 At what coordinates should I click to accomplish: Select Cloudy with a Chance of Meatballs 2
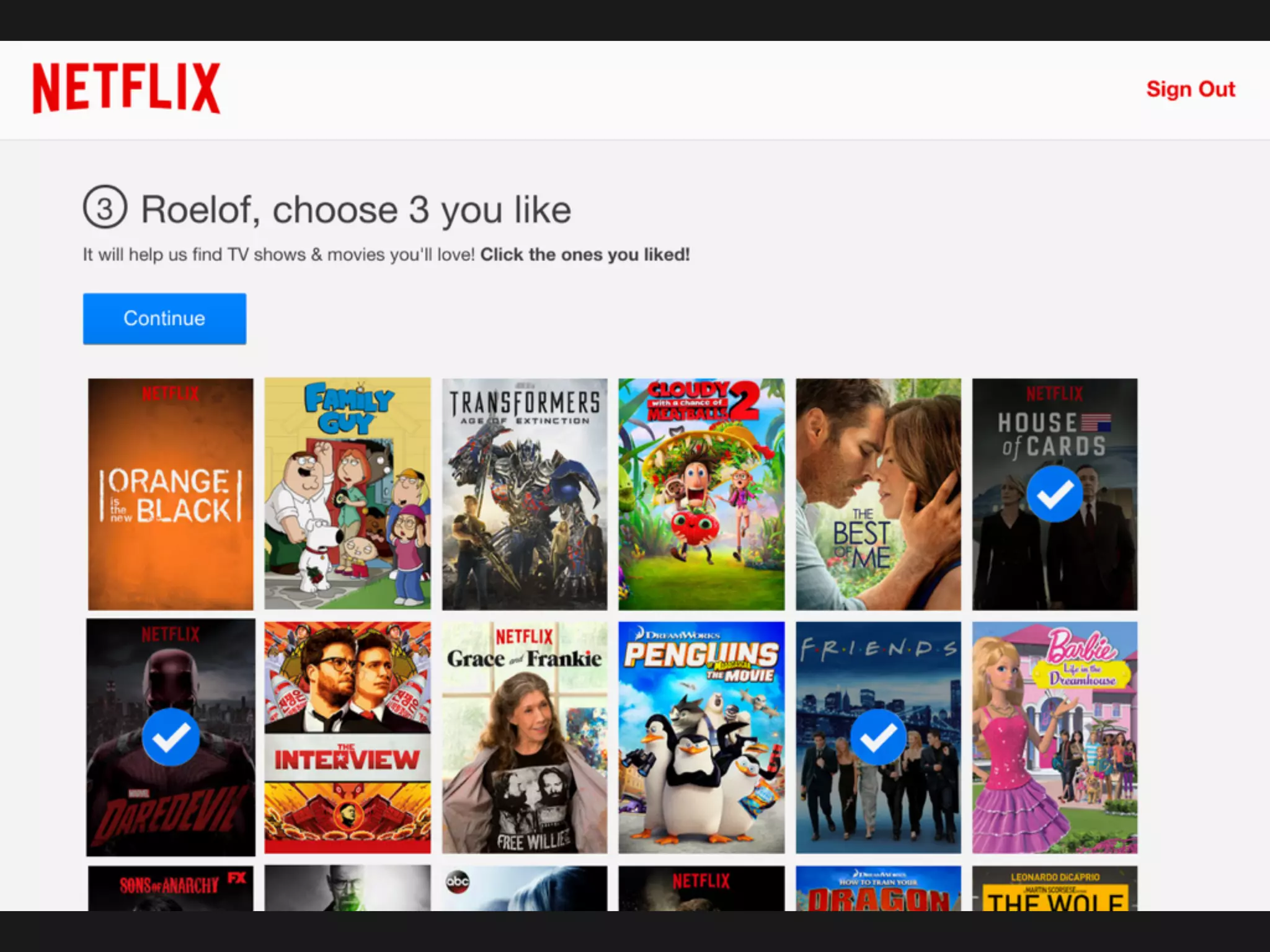(701, 494)
